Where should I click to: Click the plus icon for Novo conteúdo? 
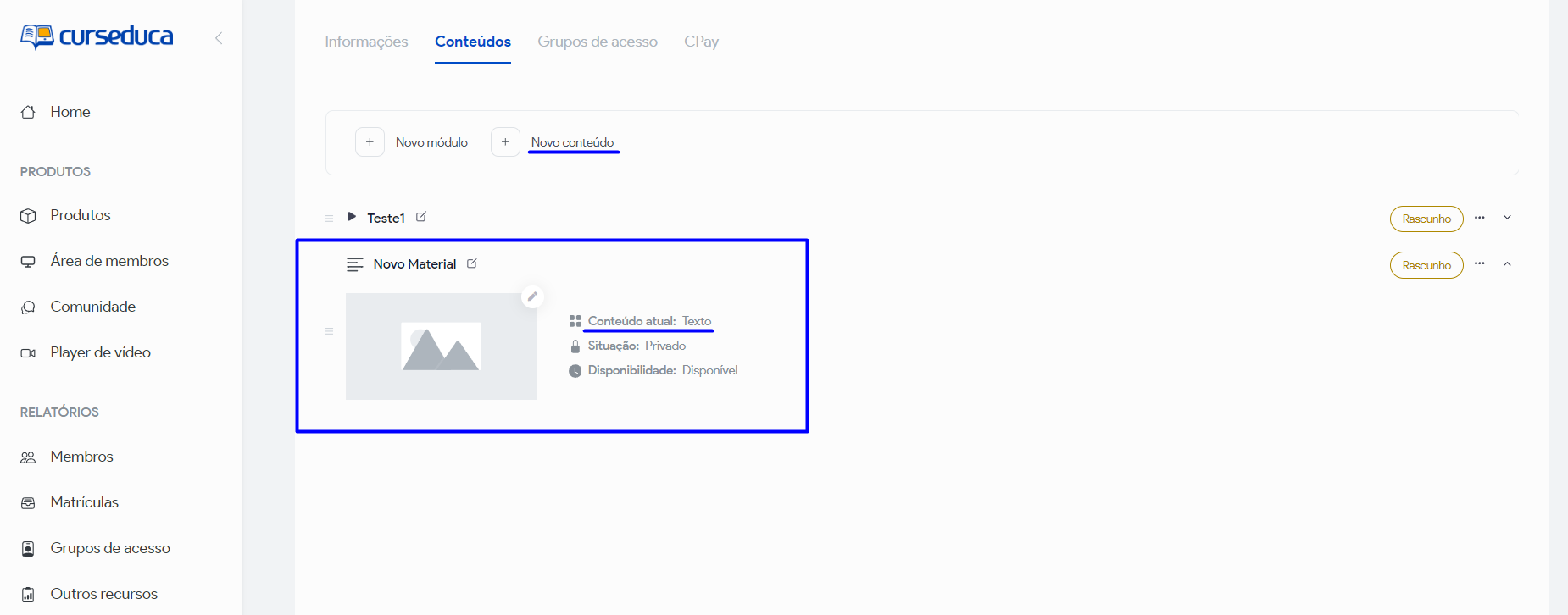pyautogui.click(x=505, y=142)
